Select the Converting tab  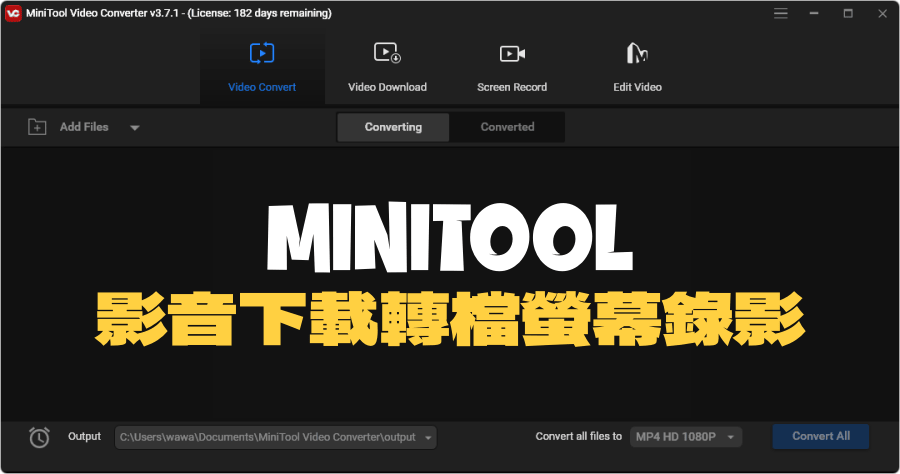click(393, 127)
